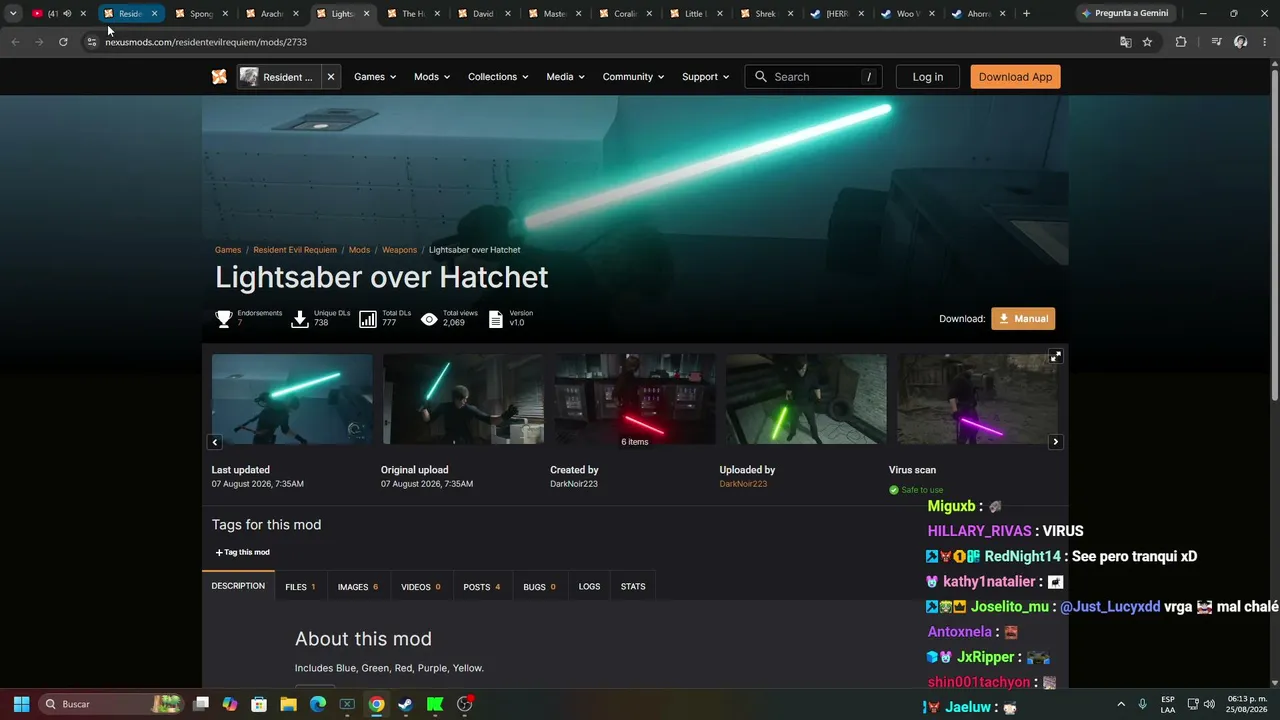Show previous gallery images

pyautogui.click(x=214, y=442)
